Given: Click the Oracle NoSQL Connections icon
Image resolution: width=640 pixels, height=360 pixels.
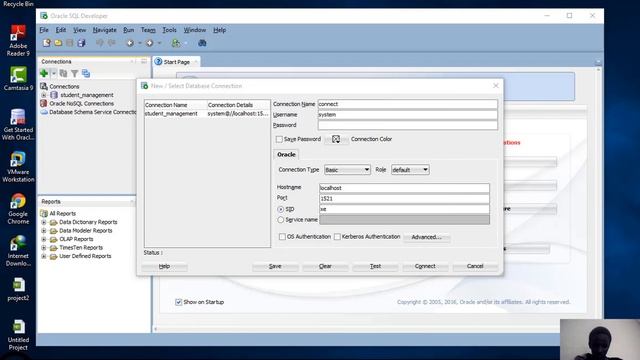Looking at the screenshot, I should 44,104.
